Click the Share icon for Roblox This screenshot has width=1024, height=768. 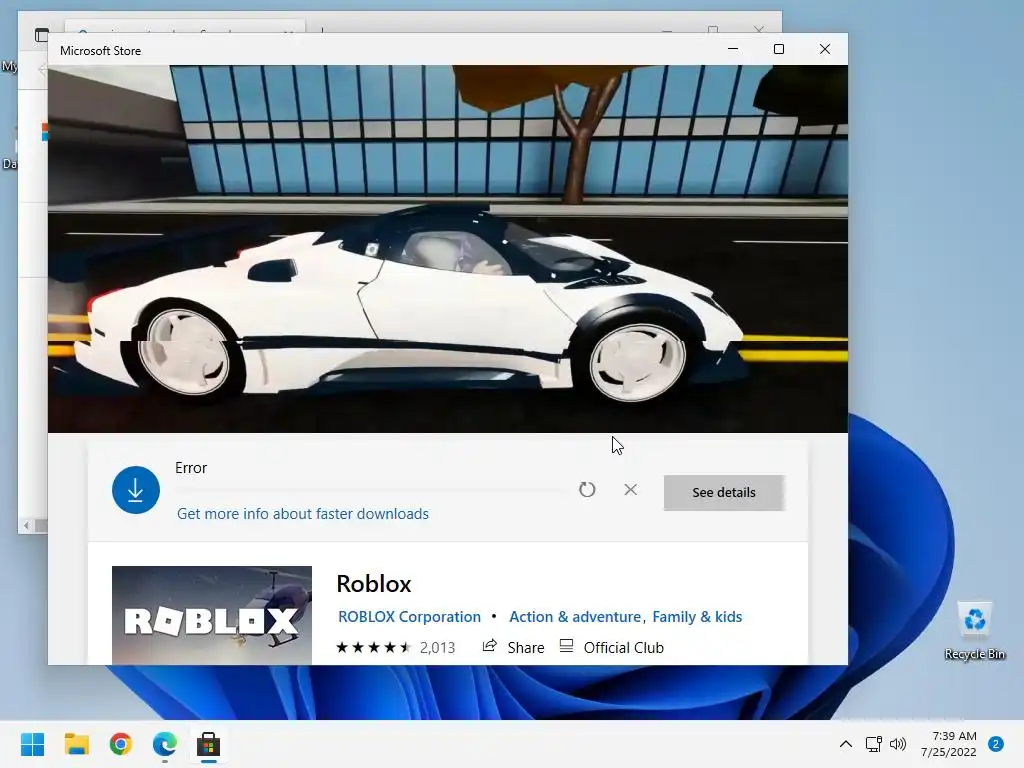489,647
